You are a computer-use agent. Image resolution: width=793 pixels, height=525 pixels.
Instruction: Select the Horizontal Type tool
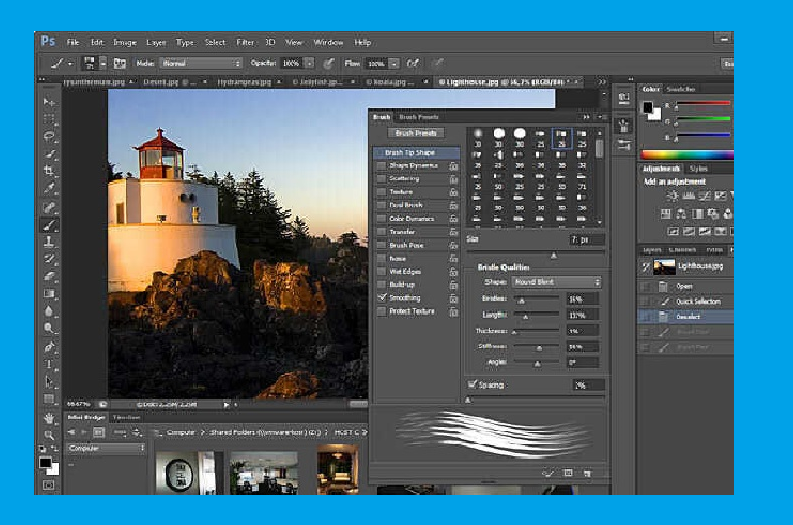[x=49, y=364]
